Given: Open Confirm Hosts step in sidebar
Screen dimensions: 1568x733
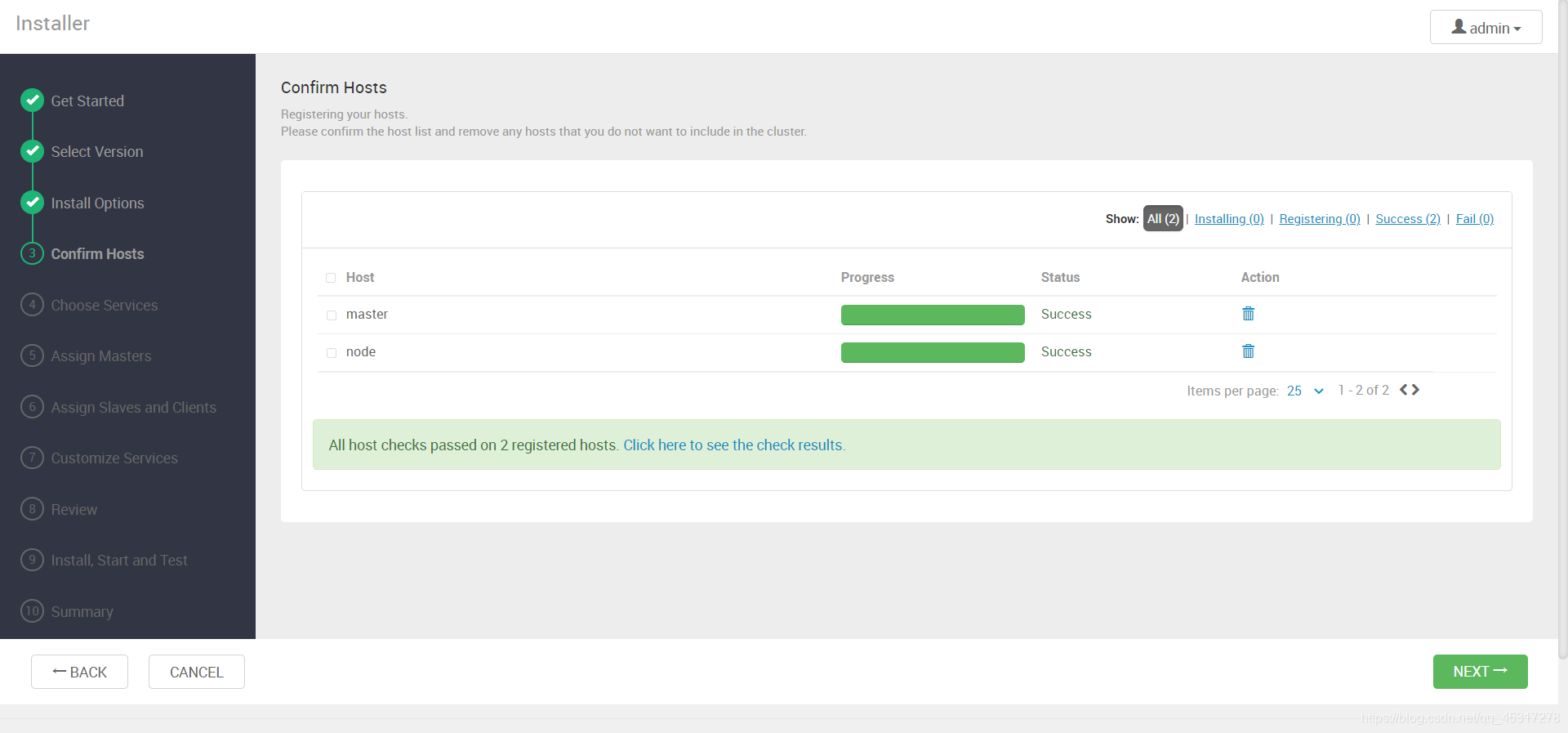Looking at the screenshot, I should click(97, 254).
